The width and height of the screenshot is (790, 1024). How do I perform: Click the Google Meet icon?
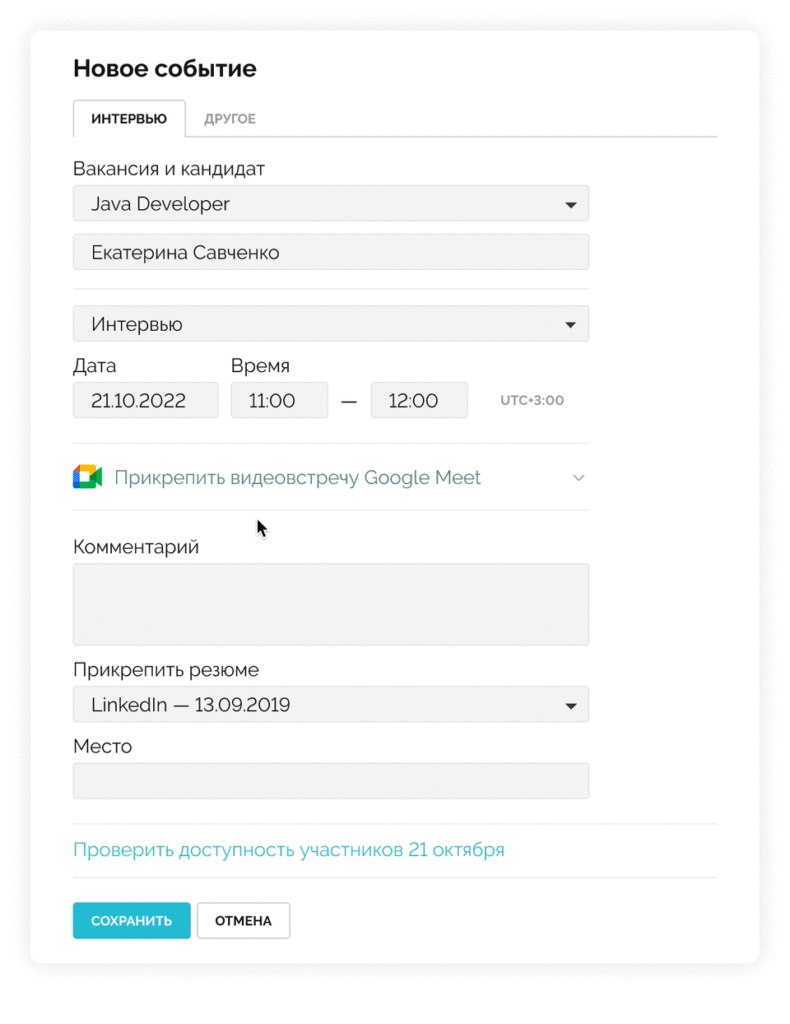pyautogui.click(x=88, y=477)
